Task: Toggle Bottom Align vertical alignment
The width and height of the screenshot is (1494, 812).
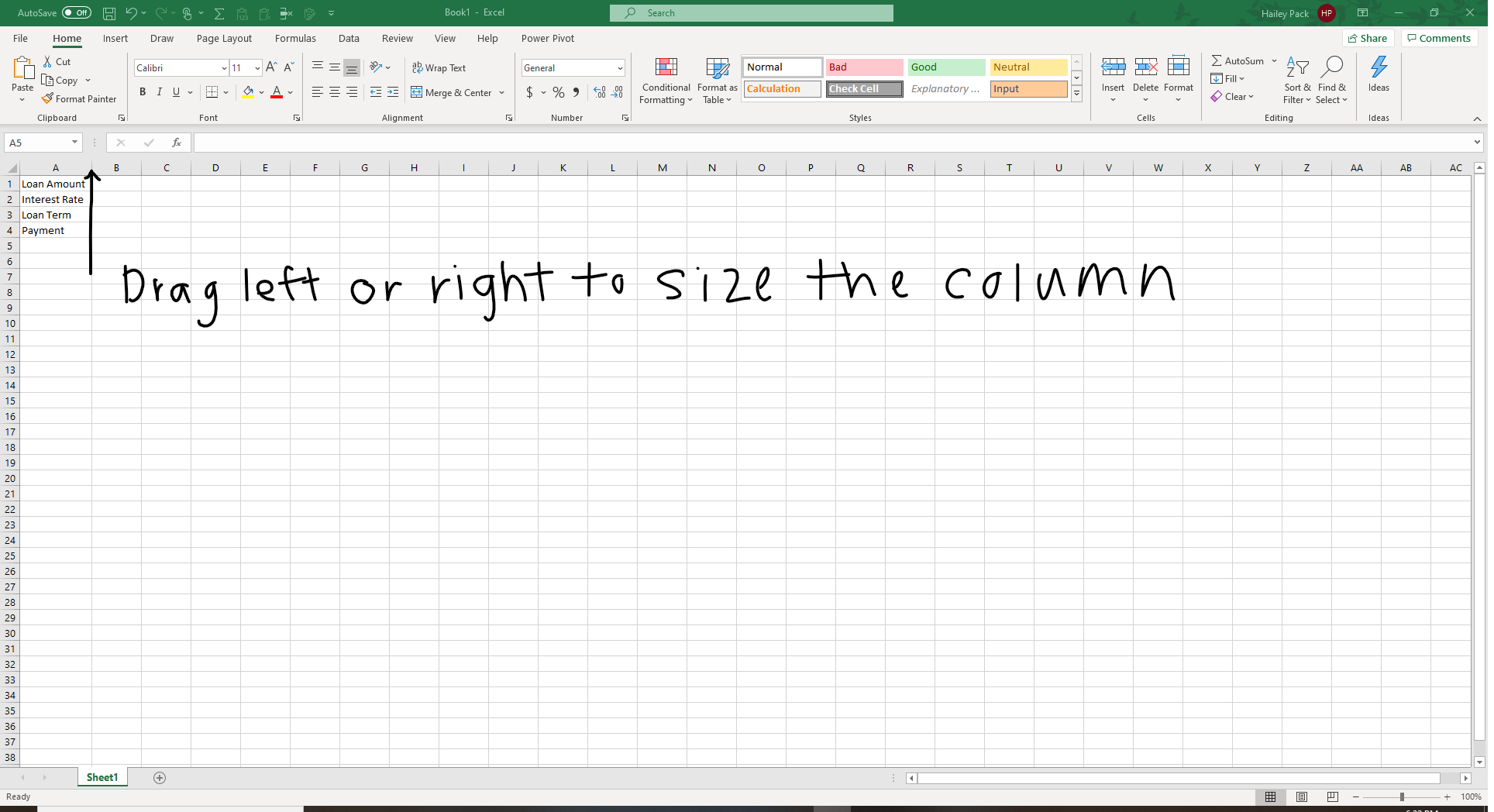Action: (x=352, y=67)
